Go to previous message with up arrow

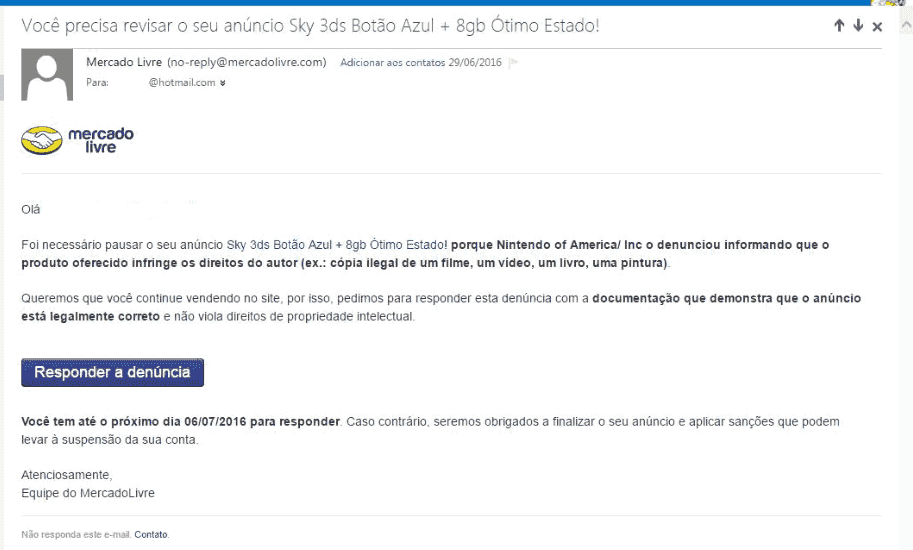pos(838,26)
